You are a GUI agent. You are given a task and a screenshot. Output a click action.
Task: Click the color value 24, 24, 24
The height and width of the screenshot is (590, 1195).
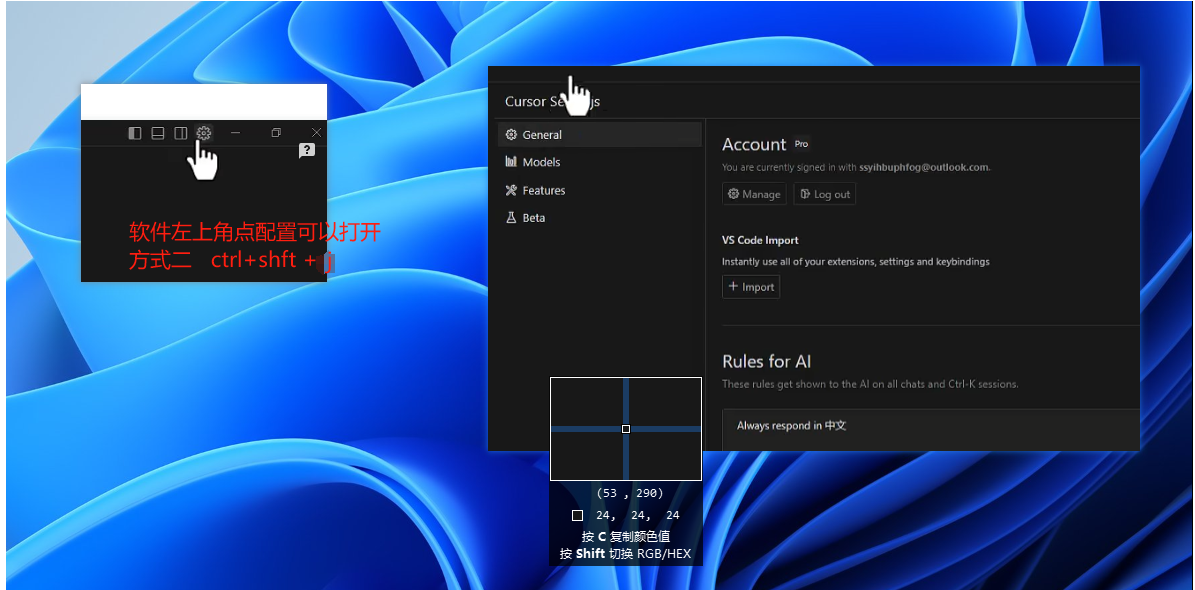(x=637, y=515)
